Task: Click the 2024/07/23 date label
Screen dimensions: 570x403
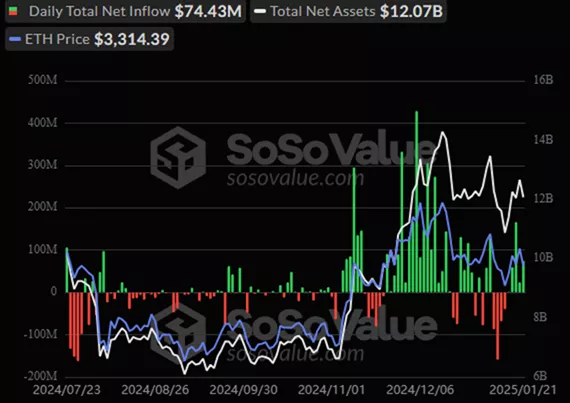Action: point(67,390)
